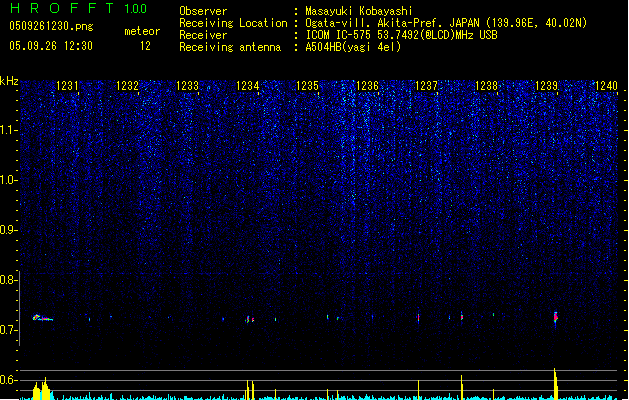
Task: Click the 0.7 kHz axis label
Action: (8, 330)
